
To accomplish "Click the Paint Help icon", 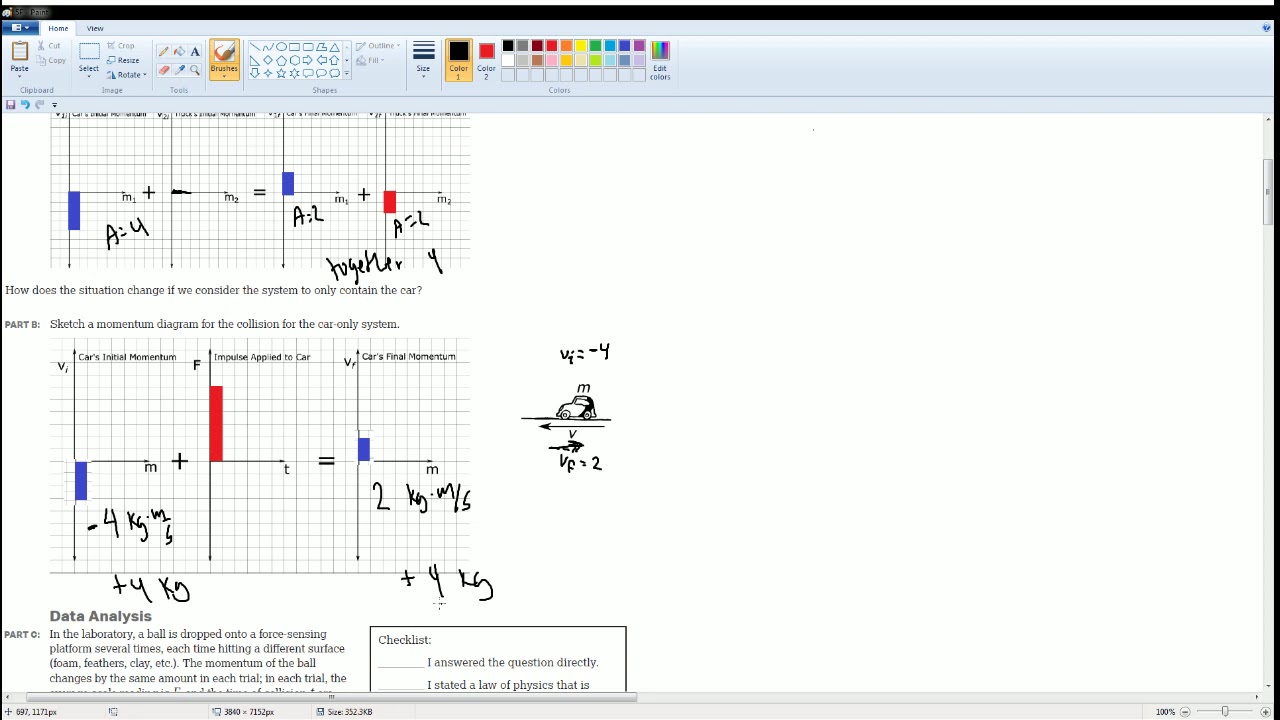I will point(1266,28).
